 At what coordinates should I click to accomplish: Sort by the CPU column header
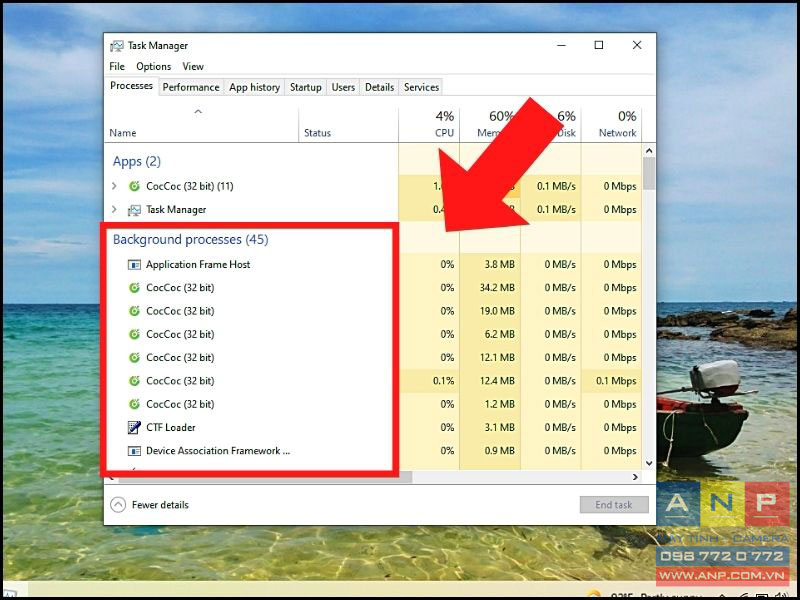(429, 125)
